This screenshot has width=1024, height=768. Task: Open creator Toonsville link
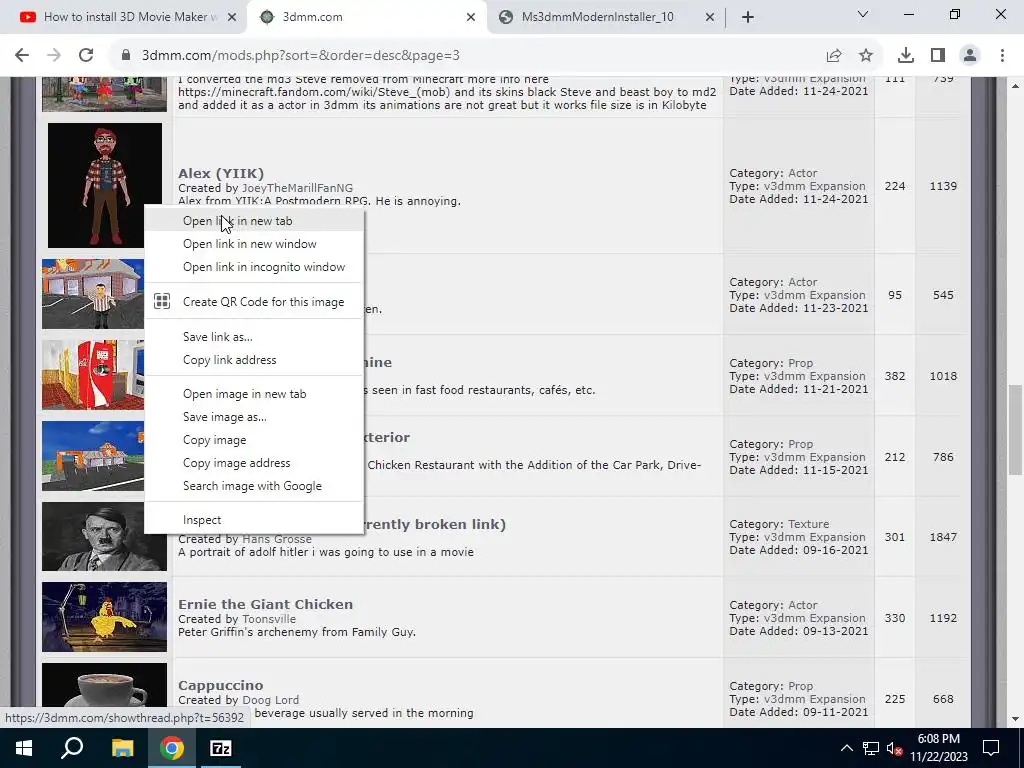click(268, 619)
